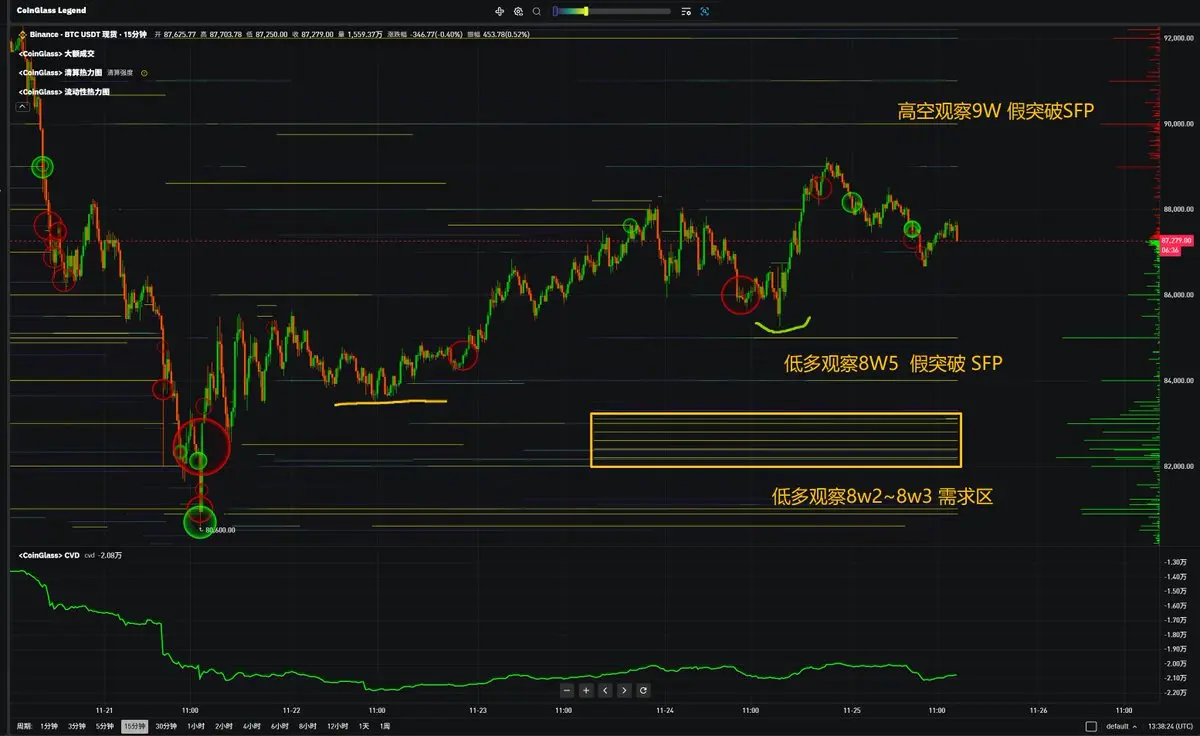Viewport: 1200px width, 736px height.
Task: Click the 90,000.00 price axis label
Action: click(x=1179, y=124)
